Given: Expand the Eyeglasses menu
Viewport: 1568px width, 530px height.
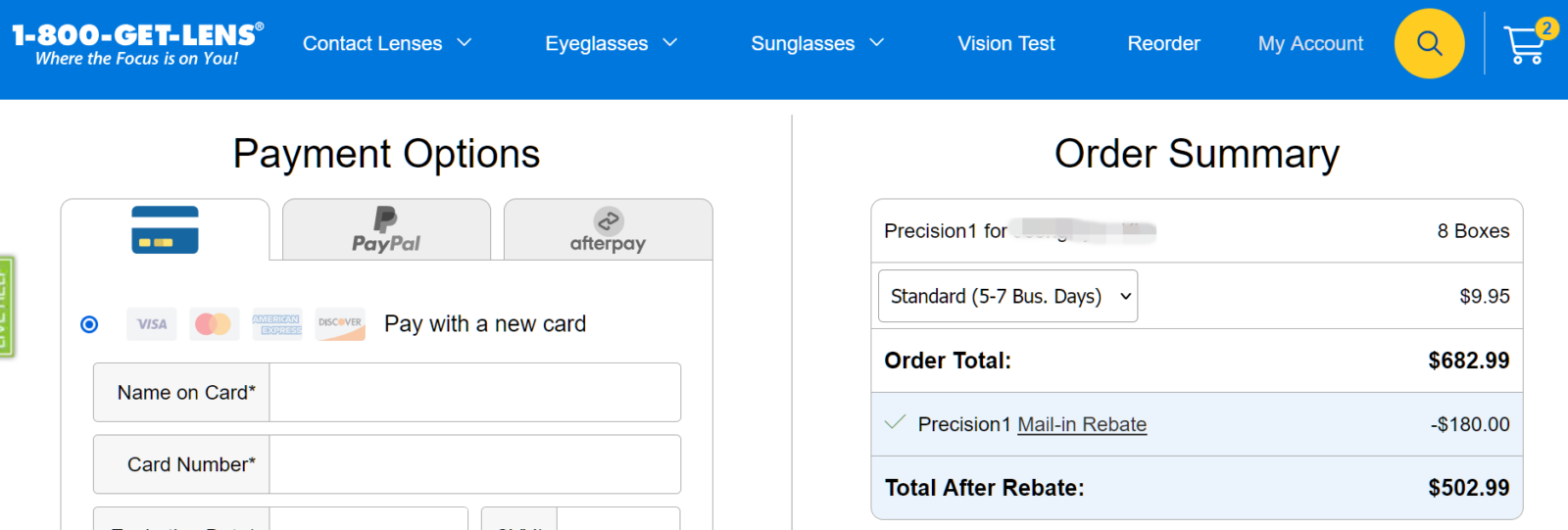Looking at the screenshot, I should point(611,43).
